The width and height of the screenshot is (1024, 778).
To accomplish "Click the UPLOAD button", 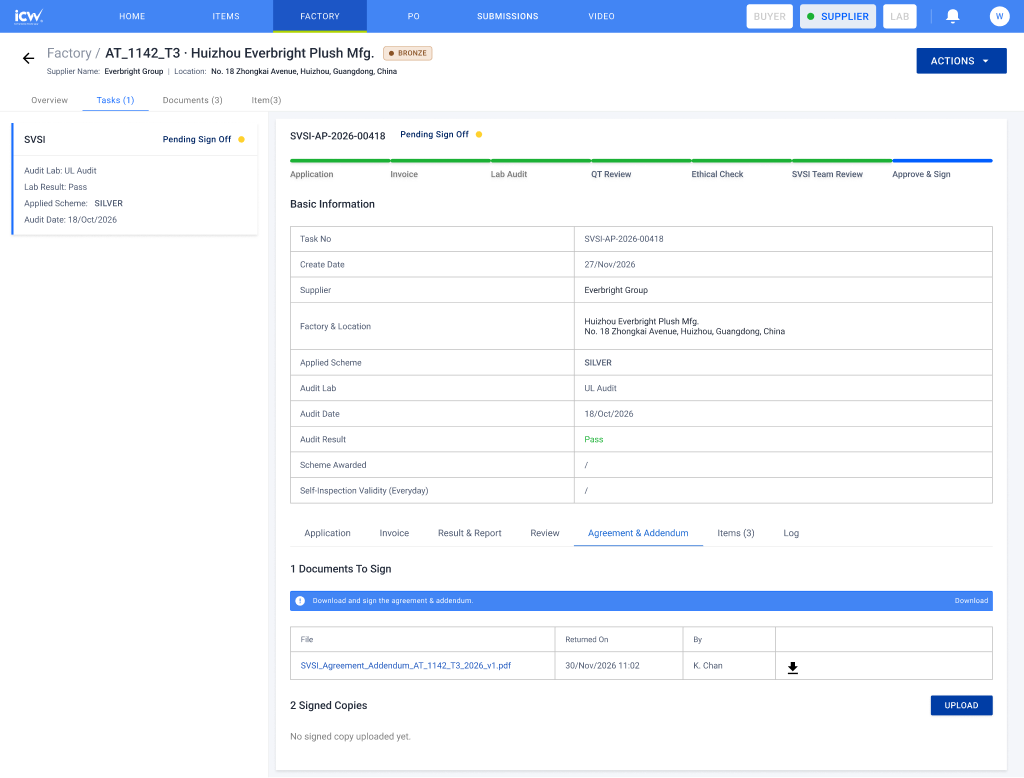I will 961,705.
